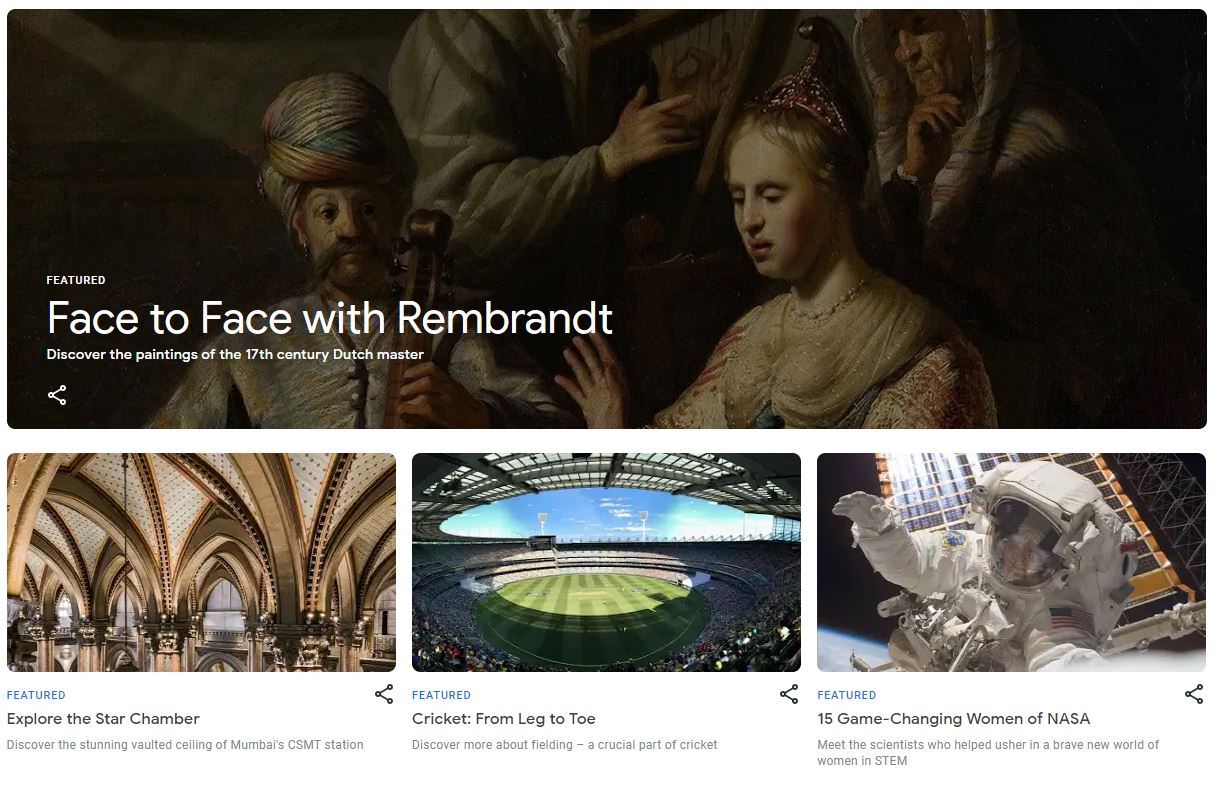Share the Face to Face with Rembrandt feature
1215x788 pixels.
(x=57, y=395)
